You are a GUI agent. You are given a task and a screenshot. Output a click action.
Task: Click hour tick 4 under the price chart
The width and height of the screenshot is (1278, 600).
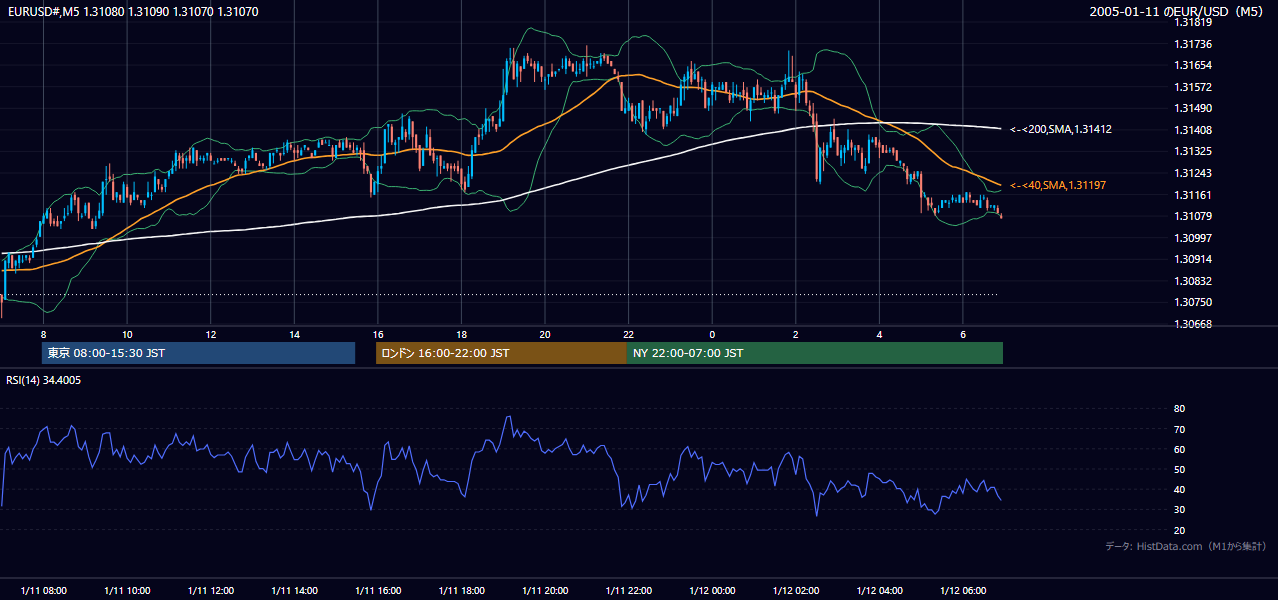[879, 334]
